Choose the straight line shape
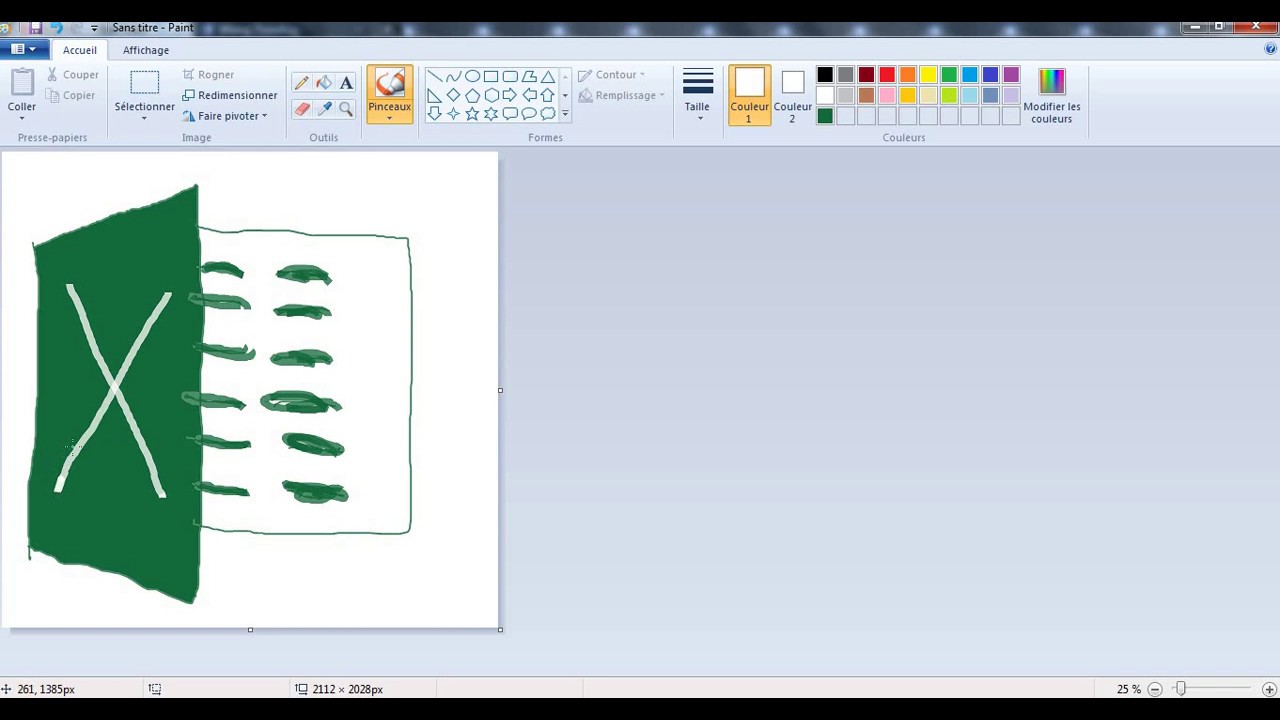 (x=434, y=77)
